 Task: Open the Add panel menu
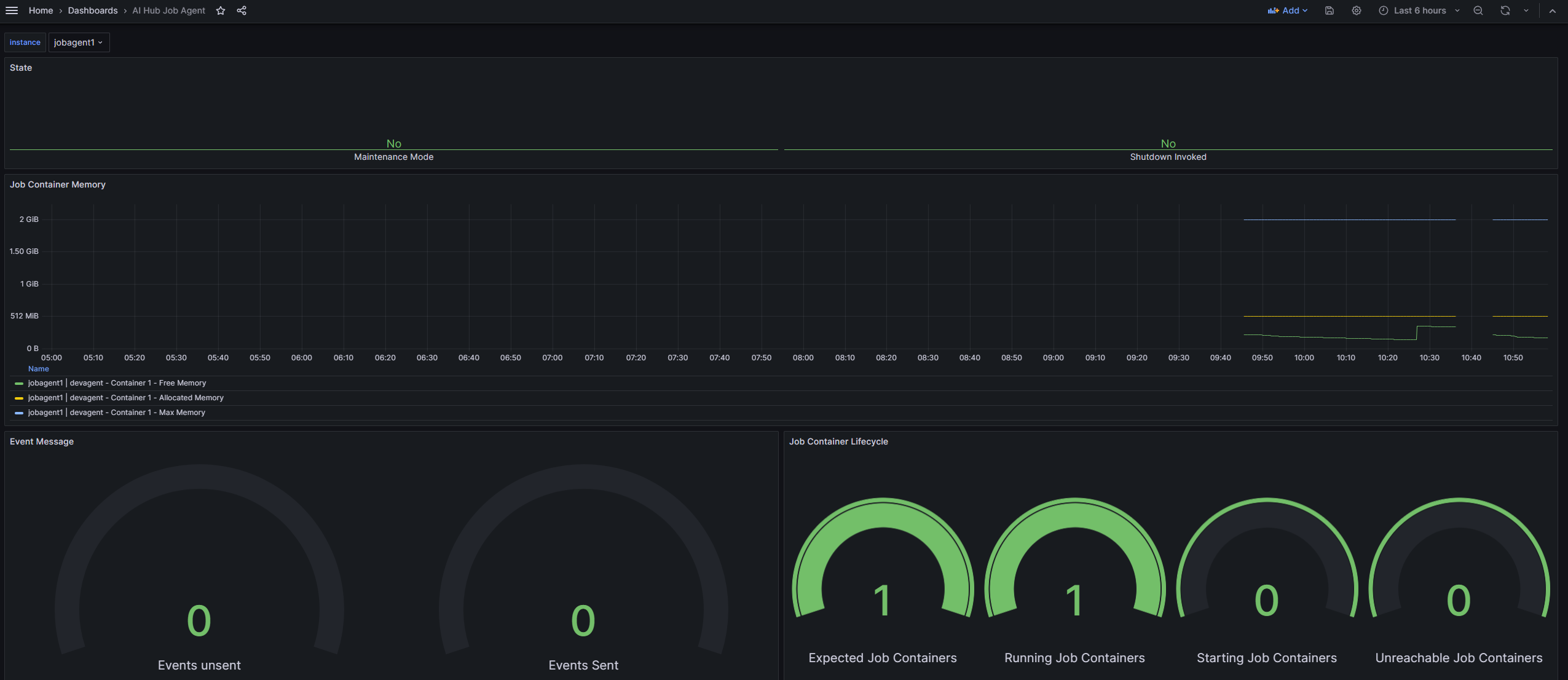click(x=1288, y=10)
